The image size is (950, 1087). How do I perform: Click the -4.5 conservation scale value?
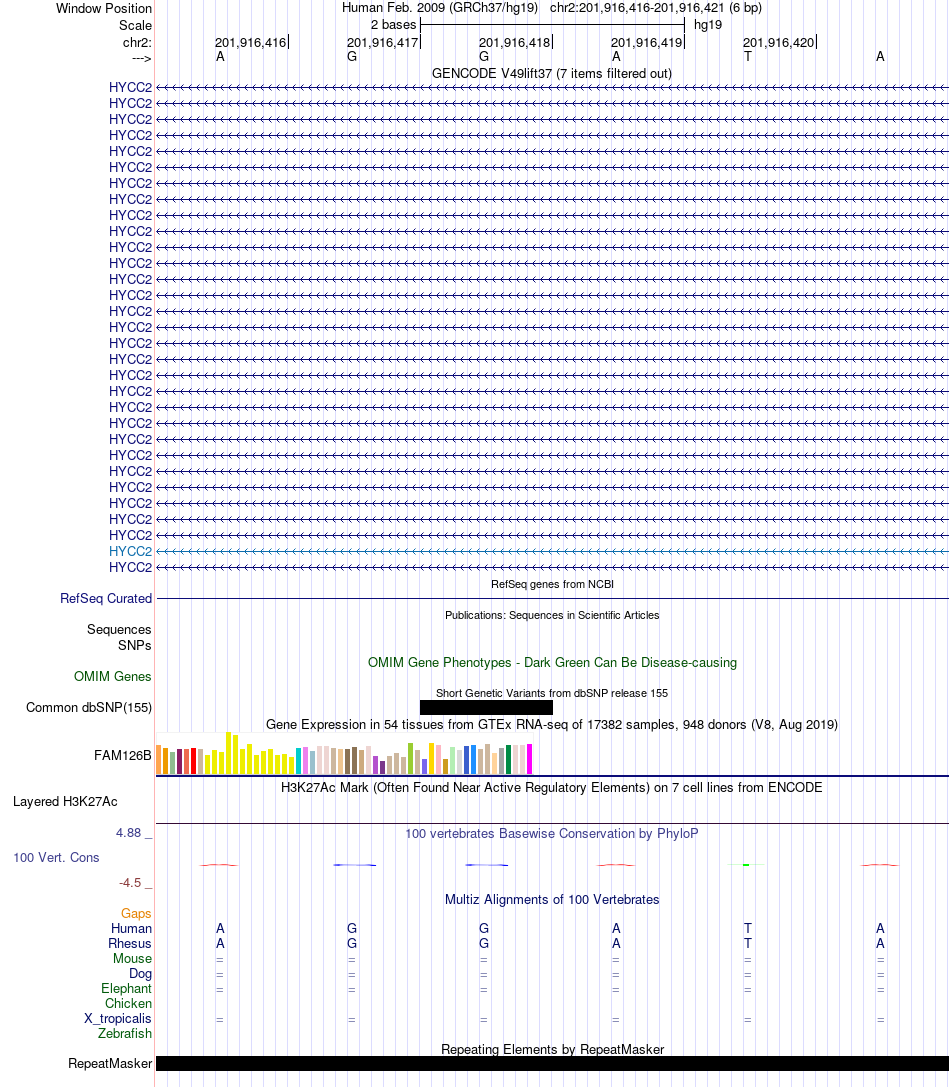(130, 883)
